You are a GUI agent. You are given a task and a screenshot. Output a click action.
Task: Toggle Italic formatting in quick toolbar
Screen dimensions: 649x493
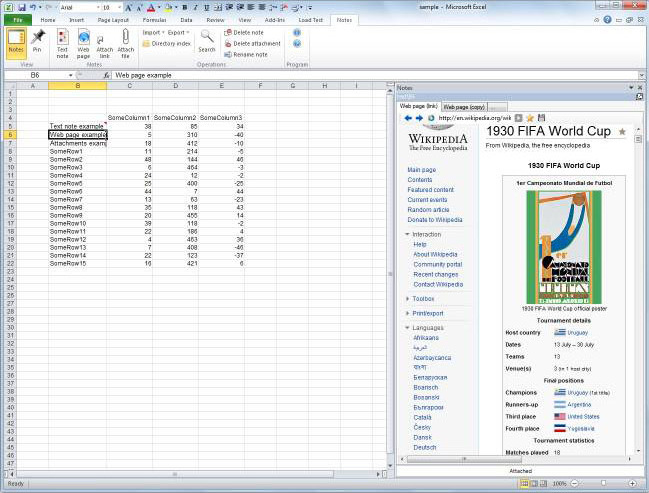(194, 7)
